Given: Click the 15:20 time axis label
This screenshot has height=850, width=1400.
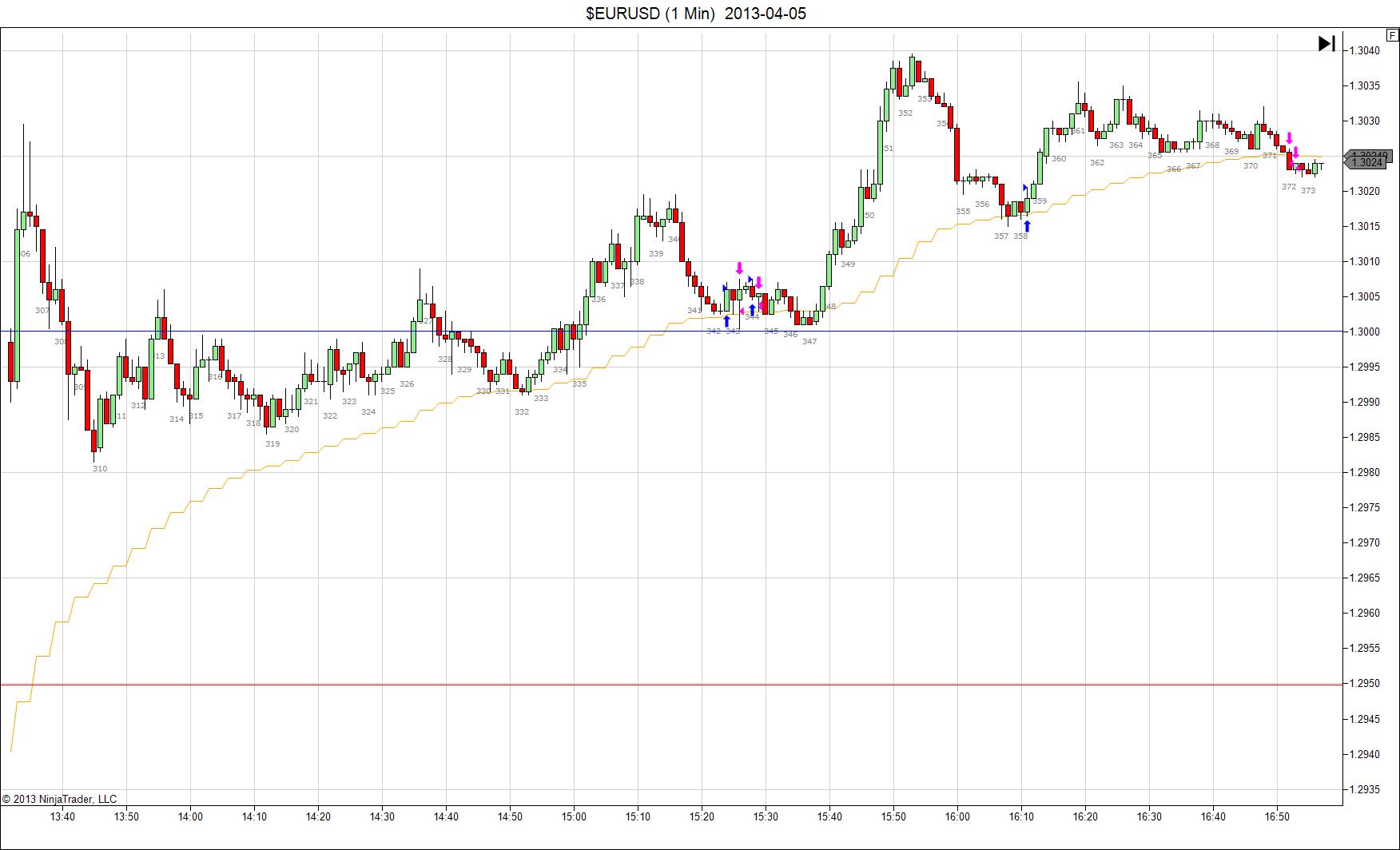Looking at the screenshot, I should (702, 816).
